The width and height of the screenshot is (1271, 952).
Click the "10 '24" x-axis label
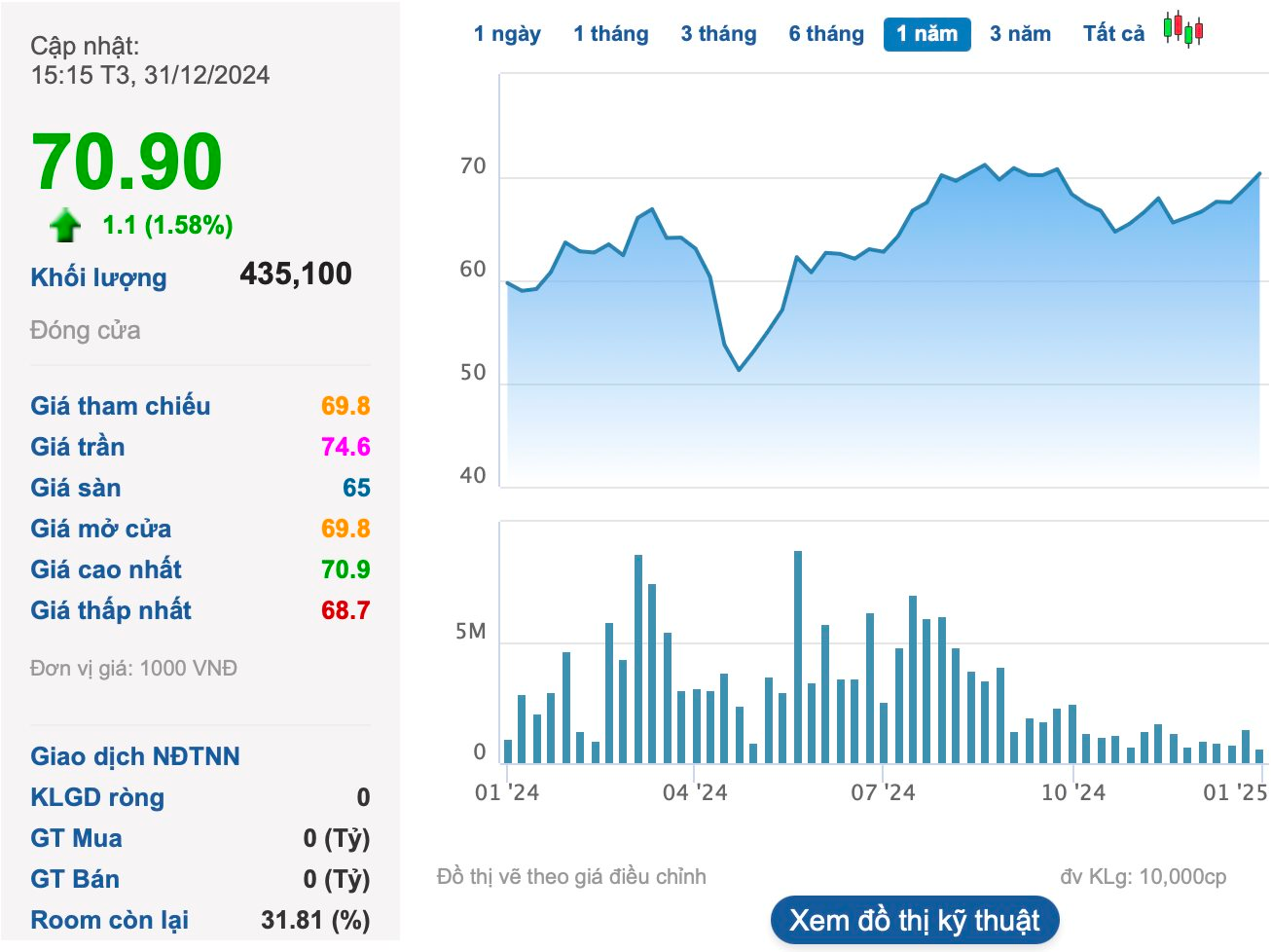click(1073, 792)
